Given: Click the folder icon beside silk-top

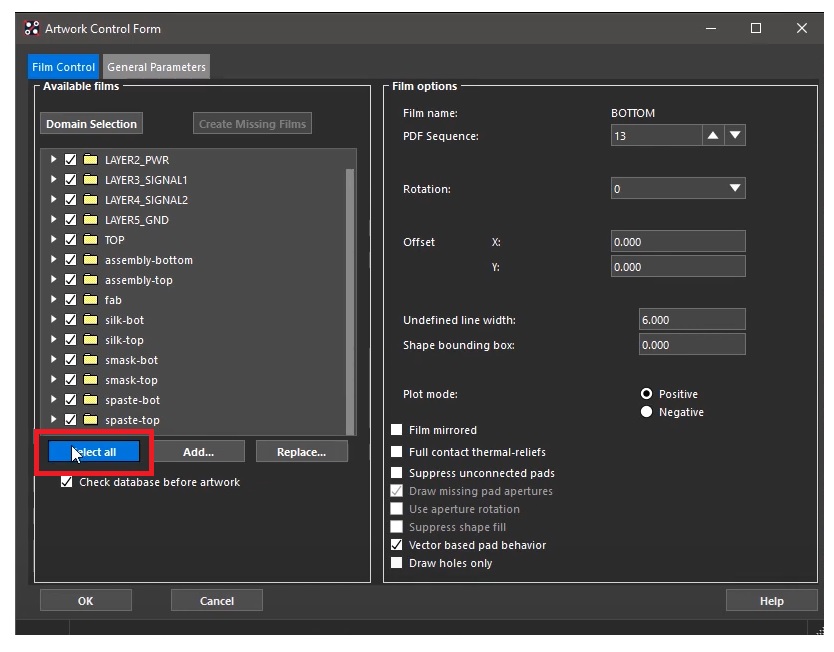Looking at the screenshot, I should point(90,340).
